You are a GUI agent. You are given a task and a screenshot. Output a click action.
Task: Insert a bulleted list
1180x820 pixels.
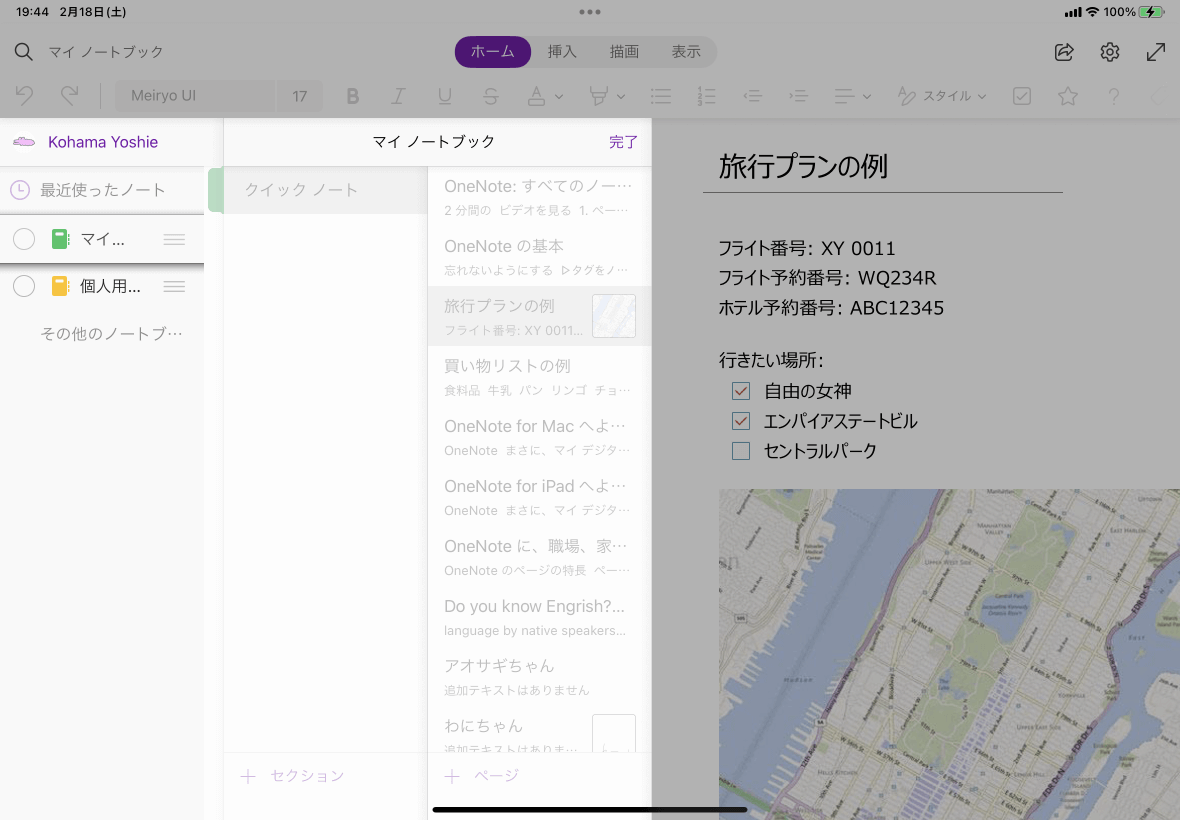pyautogui.click(x=660, y=96)
